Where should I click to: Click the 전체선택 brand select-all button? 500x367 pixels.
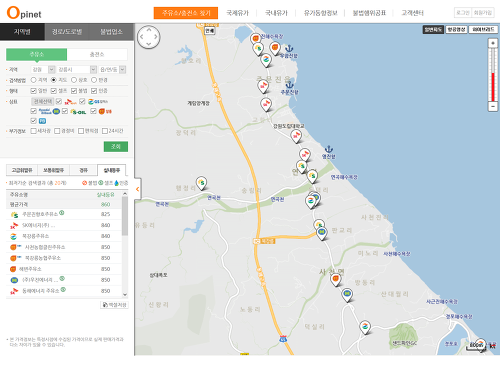coord(42,101)
